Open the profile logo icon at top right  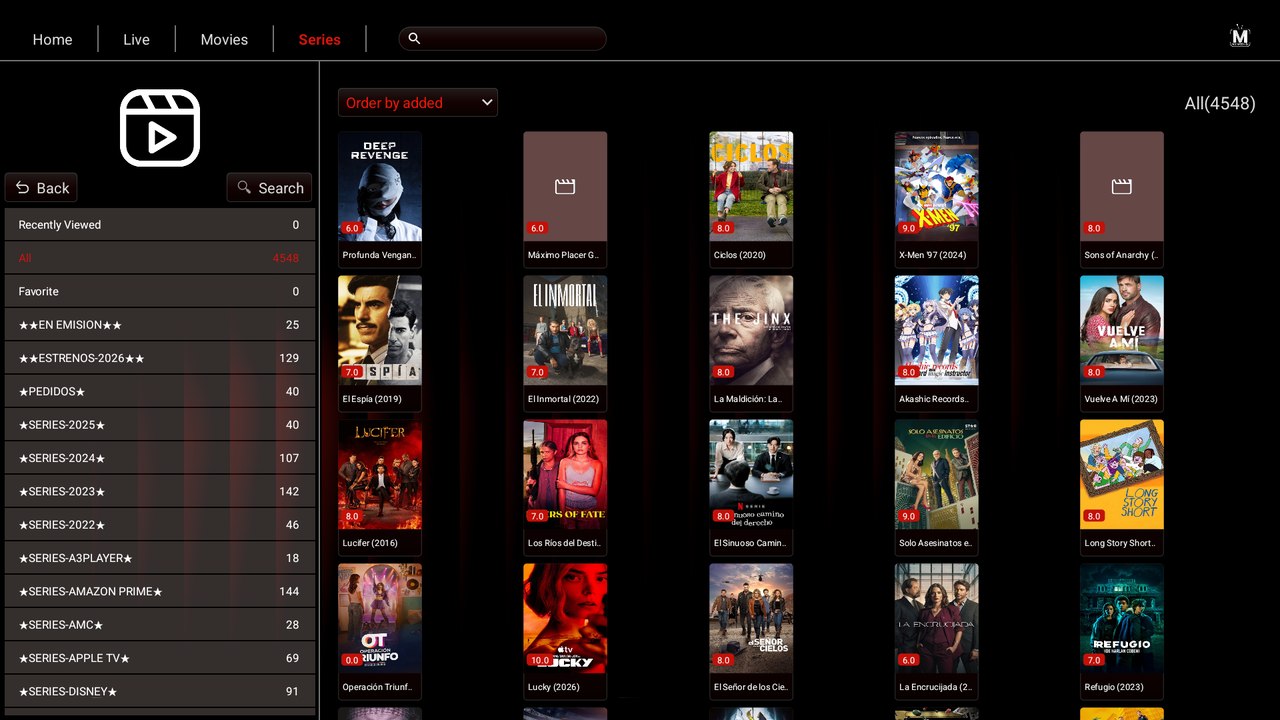(1240, 37)
